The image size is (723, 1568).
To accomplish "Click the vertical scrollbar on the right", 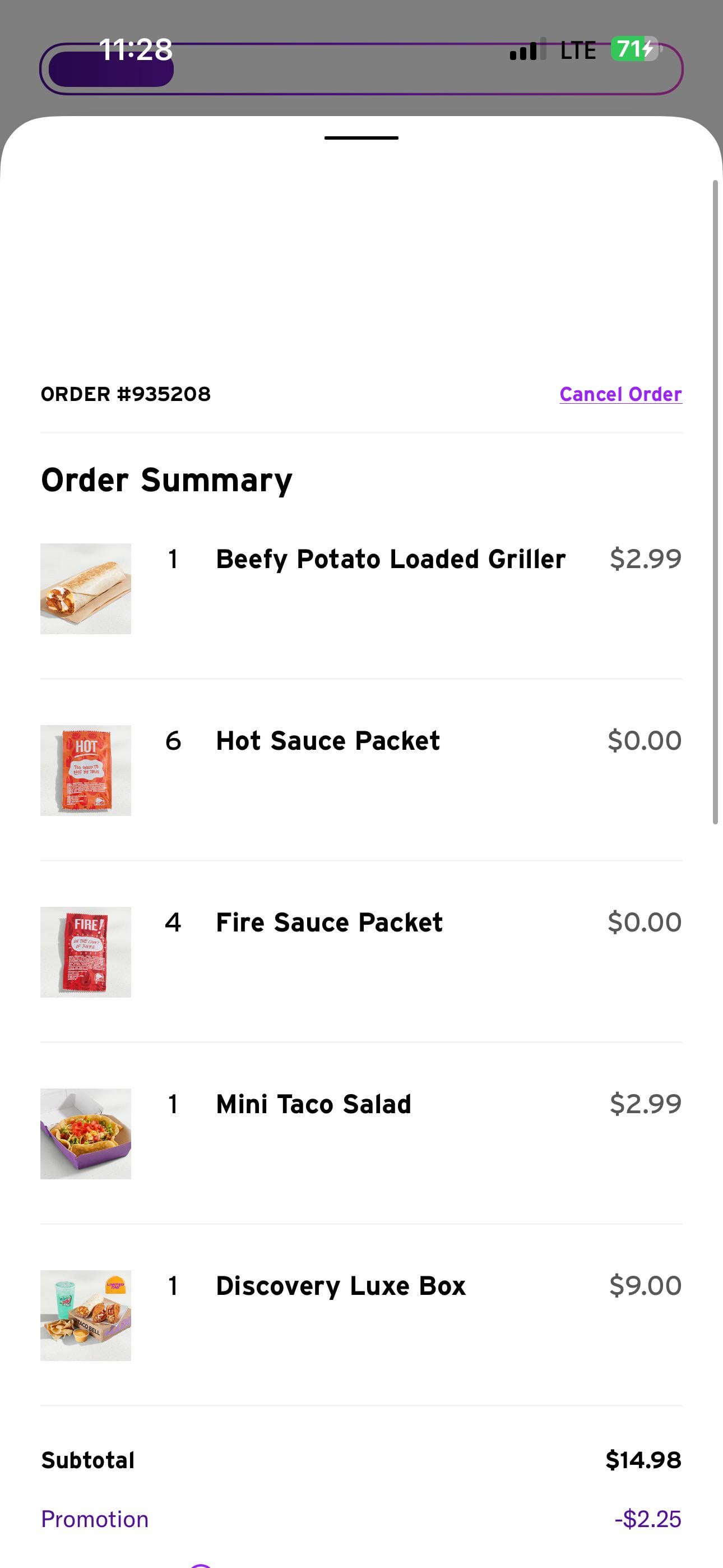I will coord(716,502).
